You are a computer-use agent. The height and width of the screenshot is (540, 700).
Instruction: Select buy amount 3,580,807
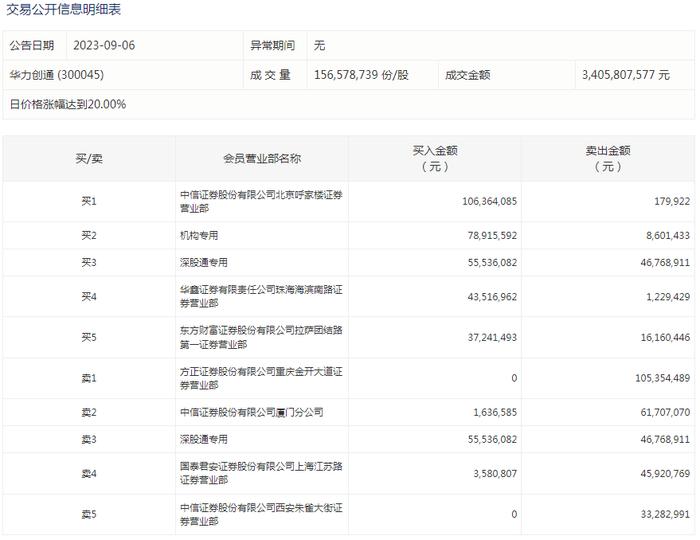(x=495, y=474)
